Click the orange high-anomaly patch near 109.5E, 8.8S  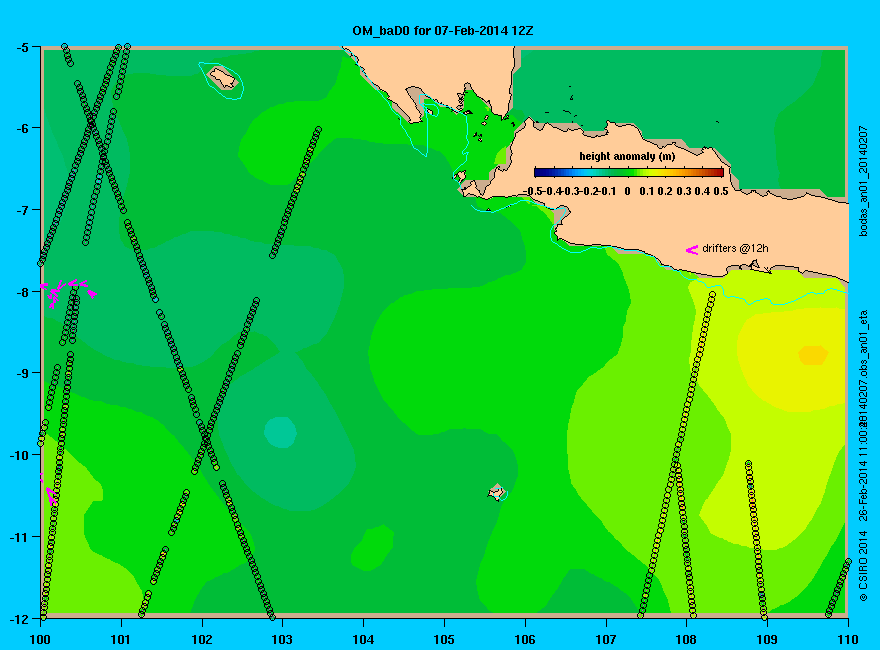pyautogui.click(x=813, y=355)
